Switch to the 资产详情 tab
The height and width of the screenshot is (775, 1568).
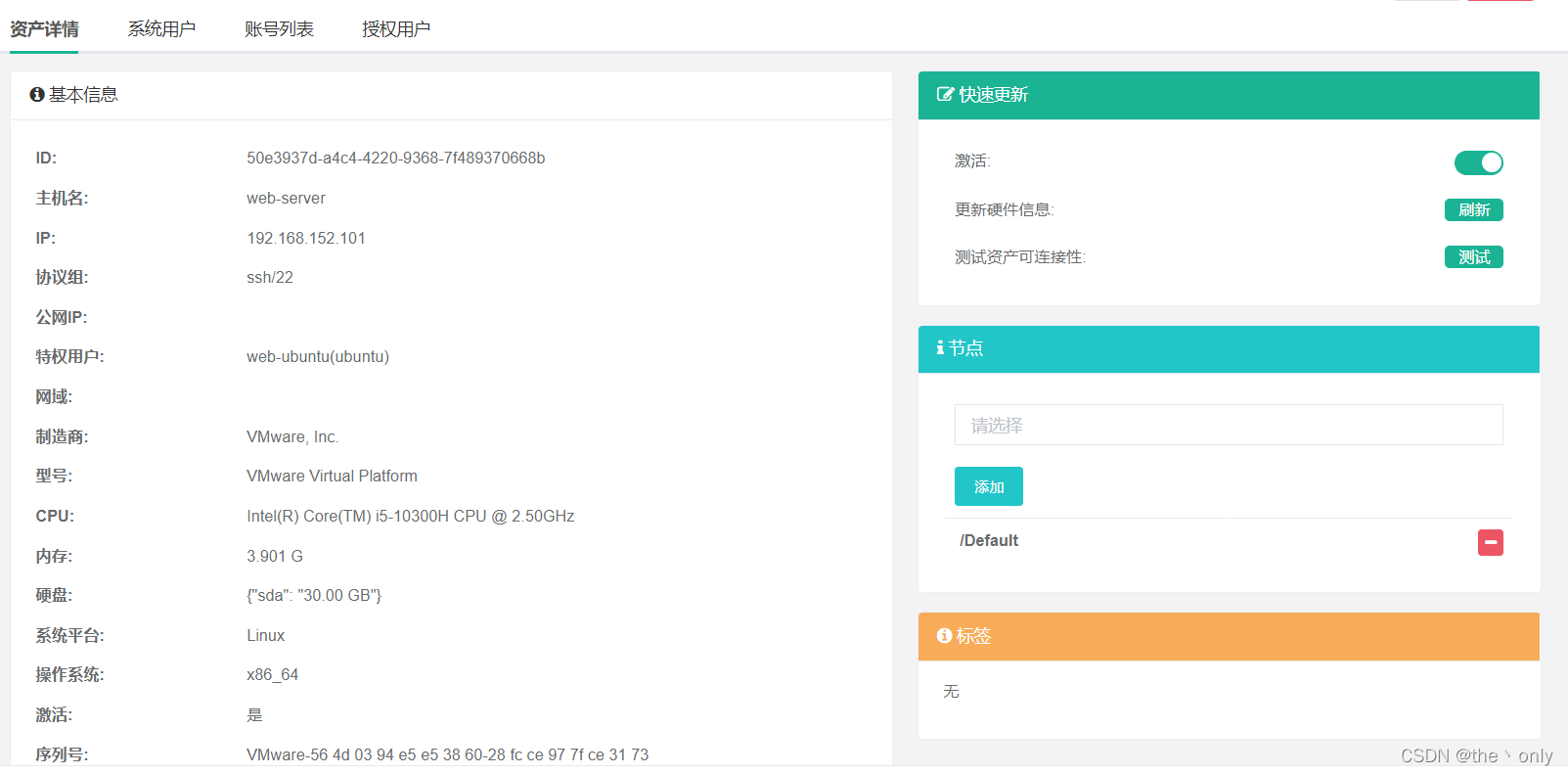coord(44,29)
